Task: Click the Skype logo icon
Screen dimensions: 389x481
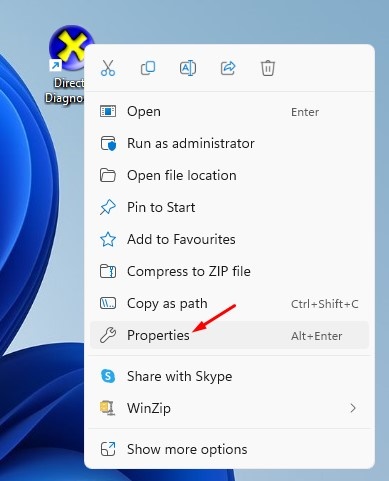Action: [108, 376]
